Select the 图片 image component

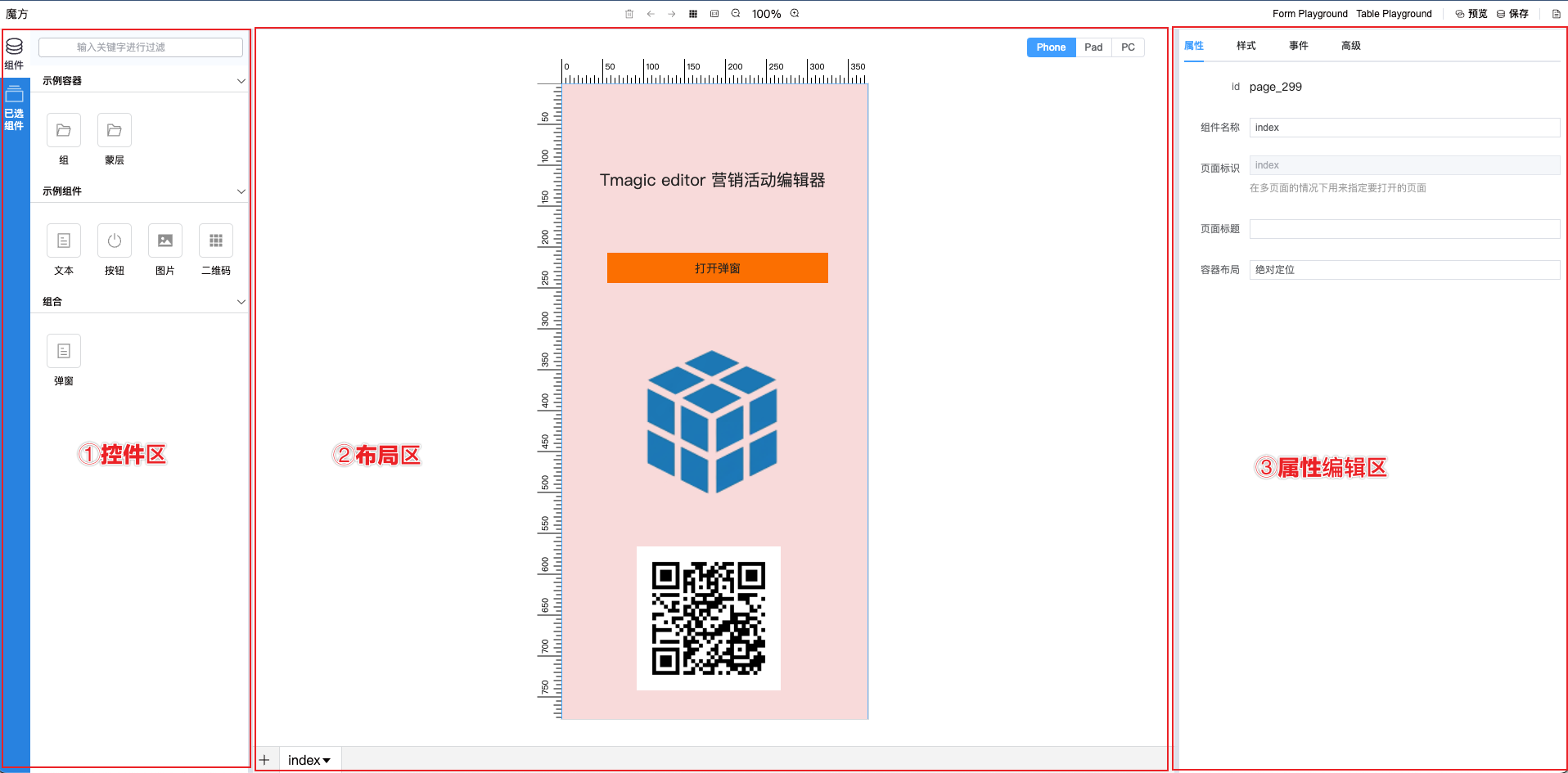tap(165, 250)
